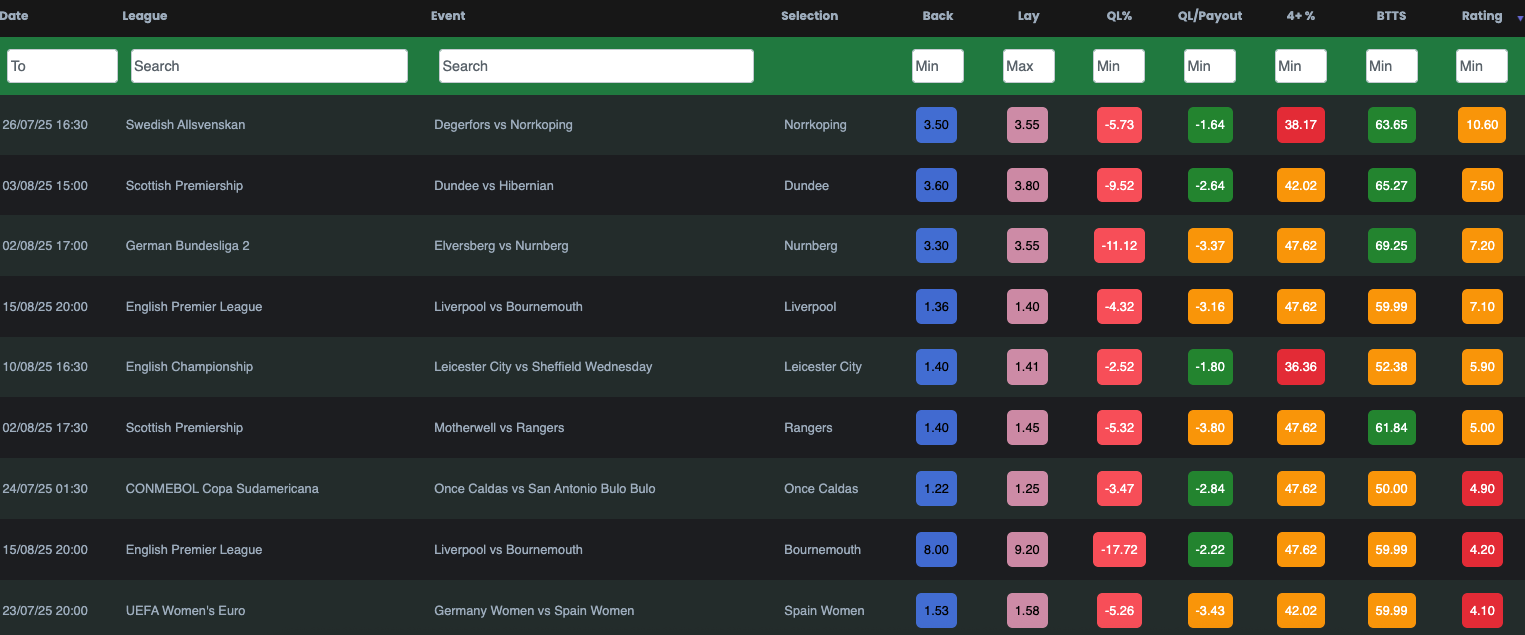Sort by the QL/Payout column header
Screen dimensions: 1525x635
tap(1210, 16)
